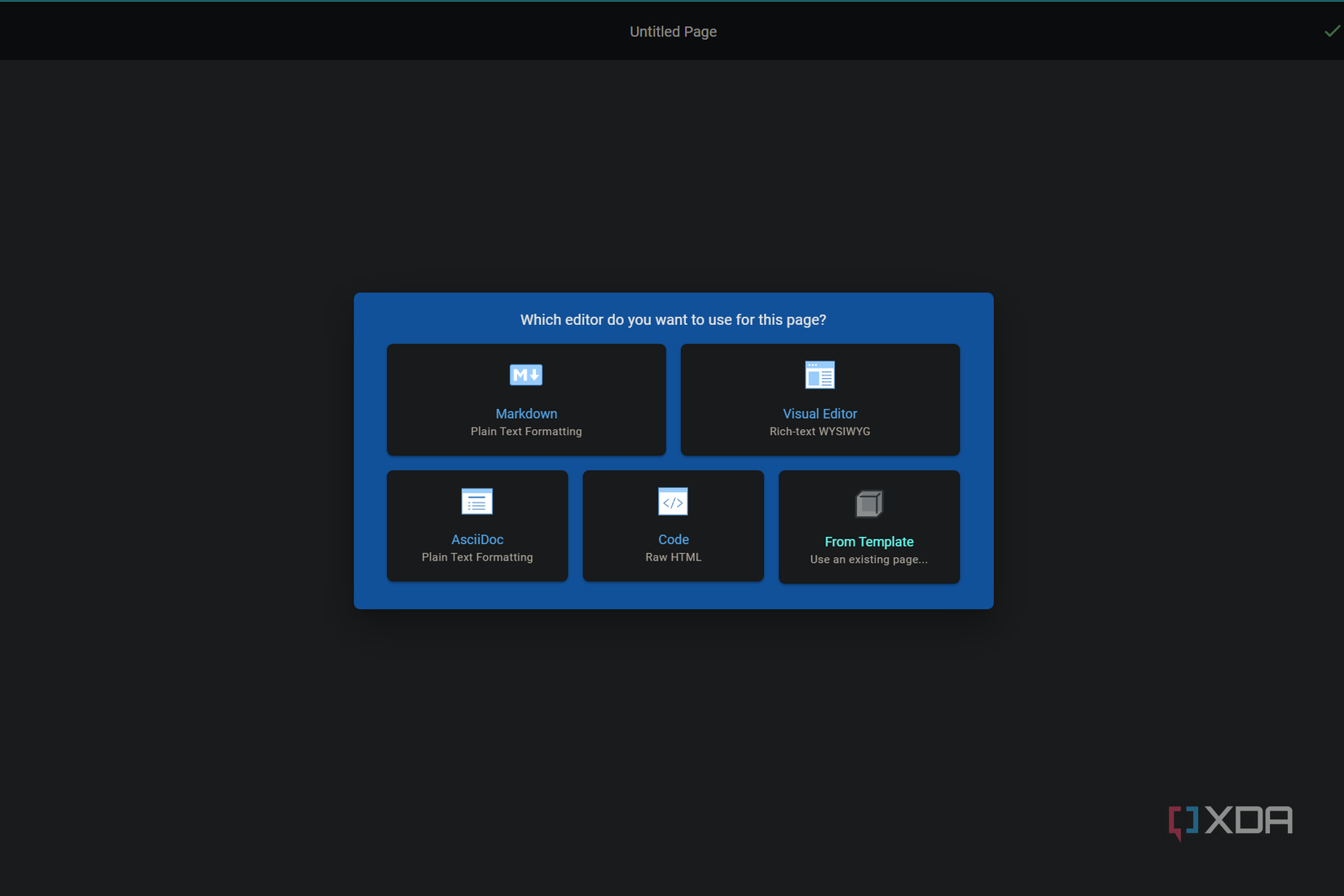Screen dimensions: 1344x896
Task: Click the Visual Editor window icon
Action: pyautogui.click(x=820, y=375)
